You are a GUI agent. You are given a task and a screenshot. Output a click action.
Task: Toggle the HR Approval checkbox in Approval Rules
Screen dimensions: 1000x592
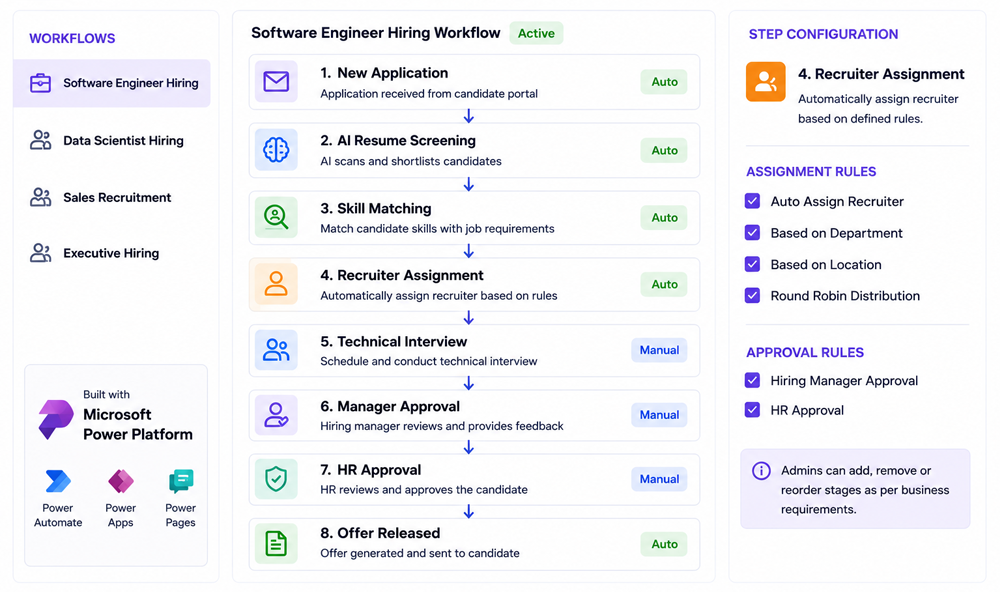click(x=753, y=410)
